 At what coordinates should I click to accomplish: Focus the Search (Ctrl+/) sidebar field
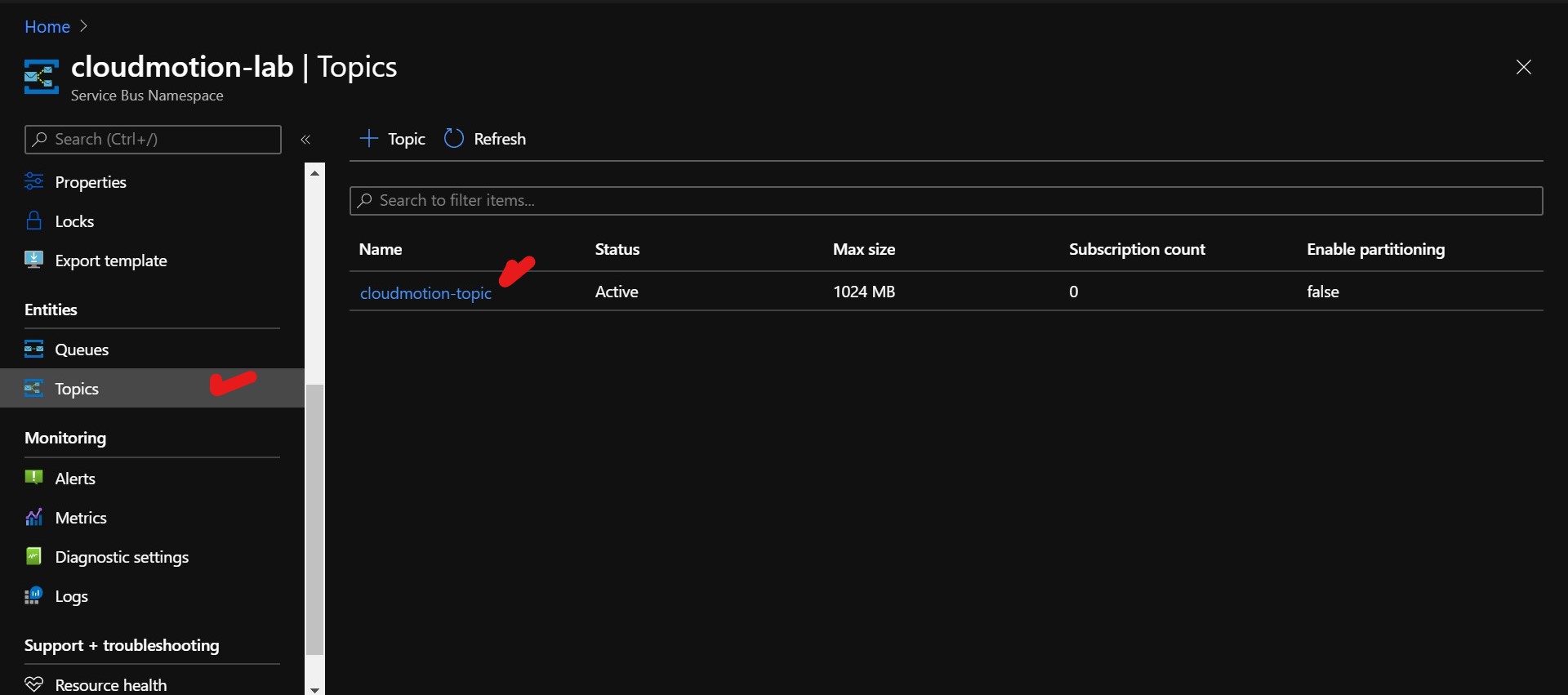point(153,139)
